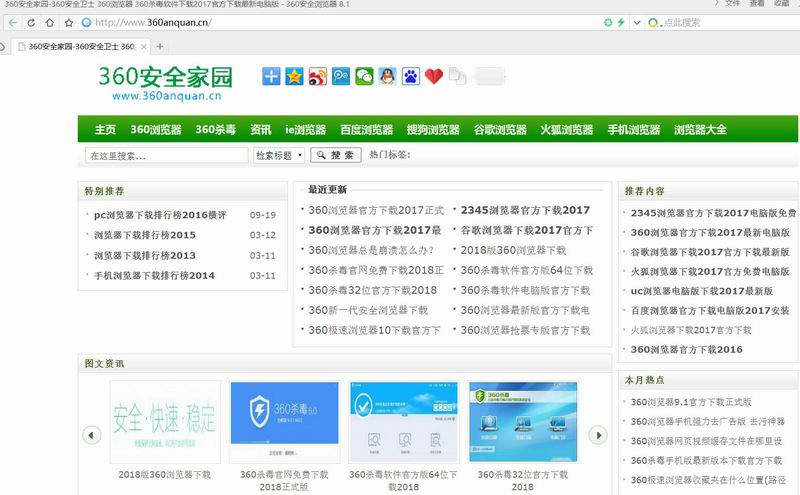The width and height of the screenshot is (800, 495).
Task: Open 浏览器下载排行榜2015 link
Action: (144, 235)
